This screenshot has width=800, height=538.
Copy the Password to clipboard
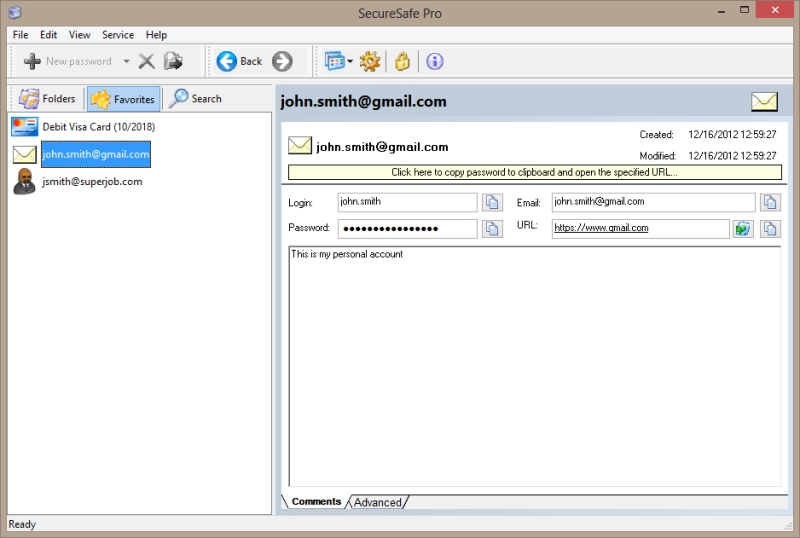pyautogui.click(x=492, y=229)
